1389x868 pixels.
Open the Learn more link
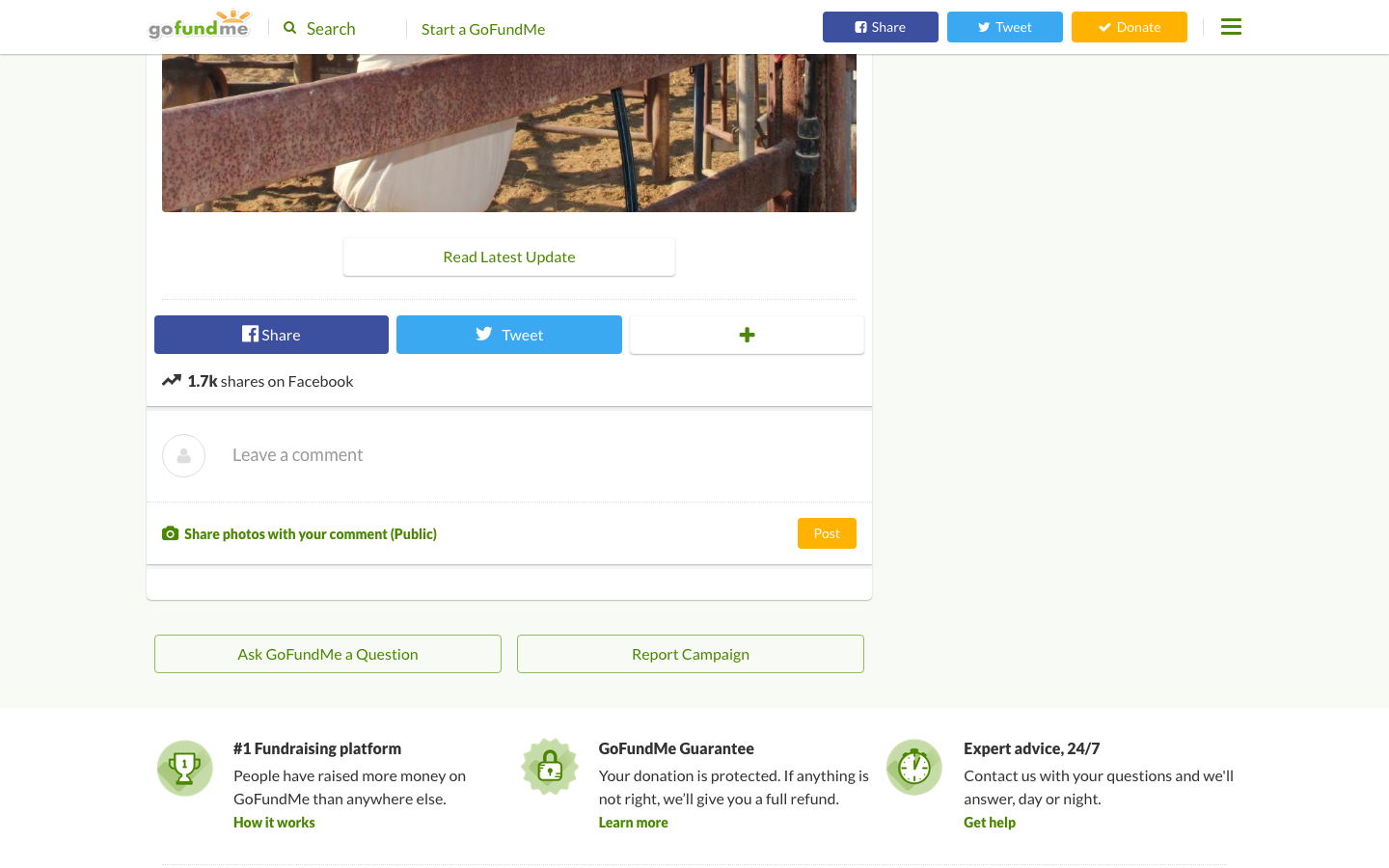[633, 823]
